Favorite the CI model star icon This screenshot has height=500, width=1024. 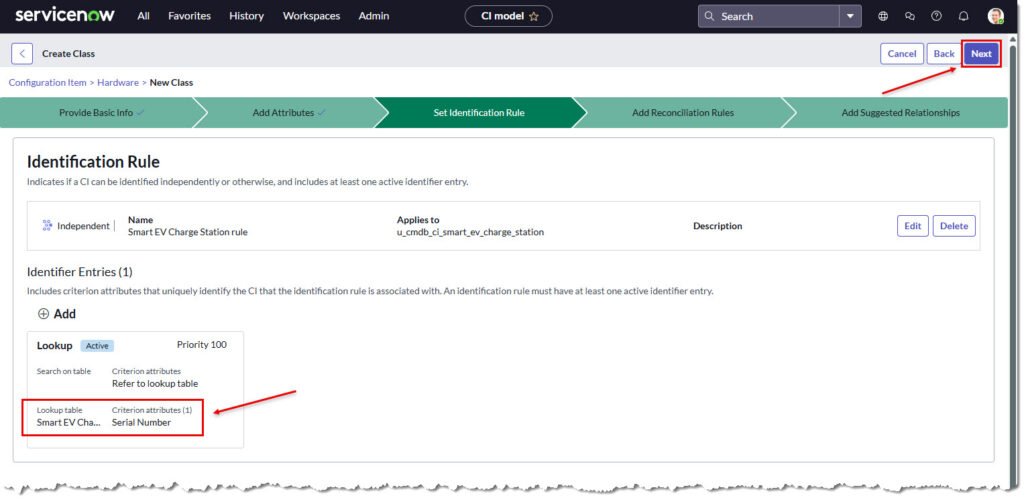click(534, 16)
